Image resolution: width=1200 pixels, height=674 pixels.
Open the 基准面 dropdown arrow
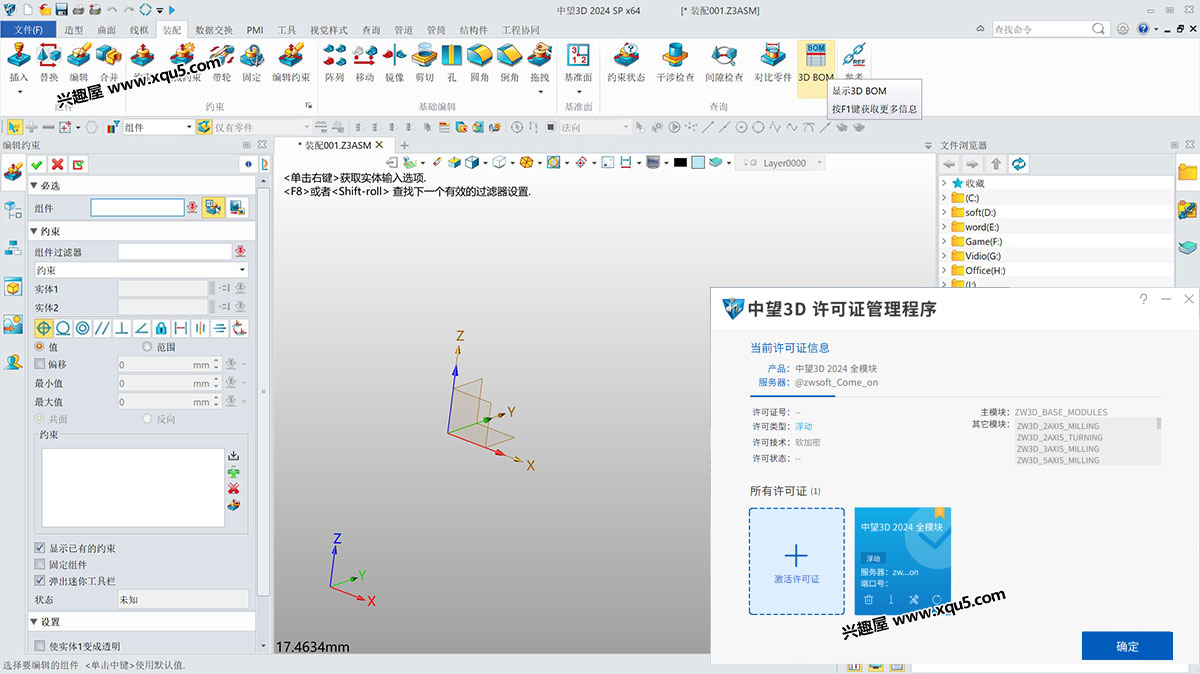click(578, 92)
